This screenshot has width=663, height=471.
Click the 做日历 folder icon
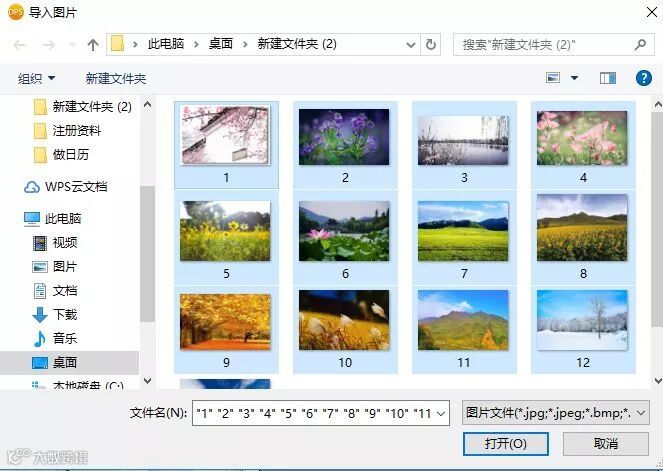click(40, 155)
